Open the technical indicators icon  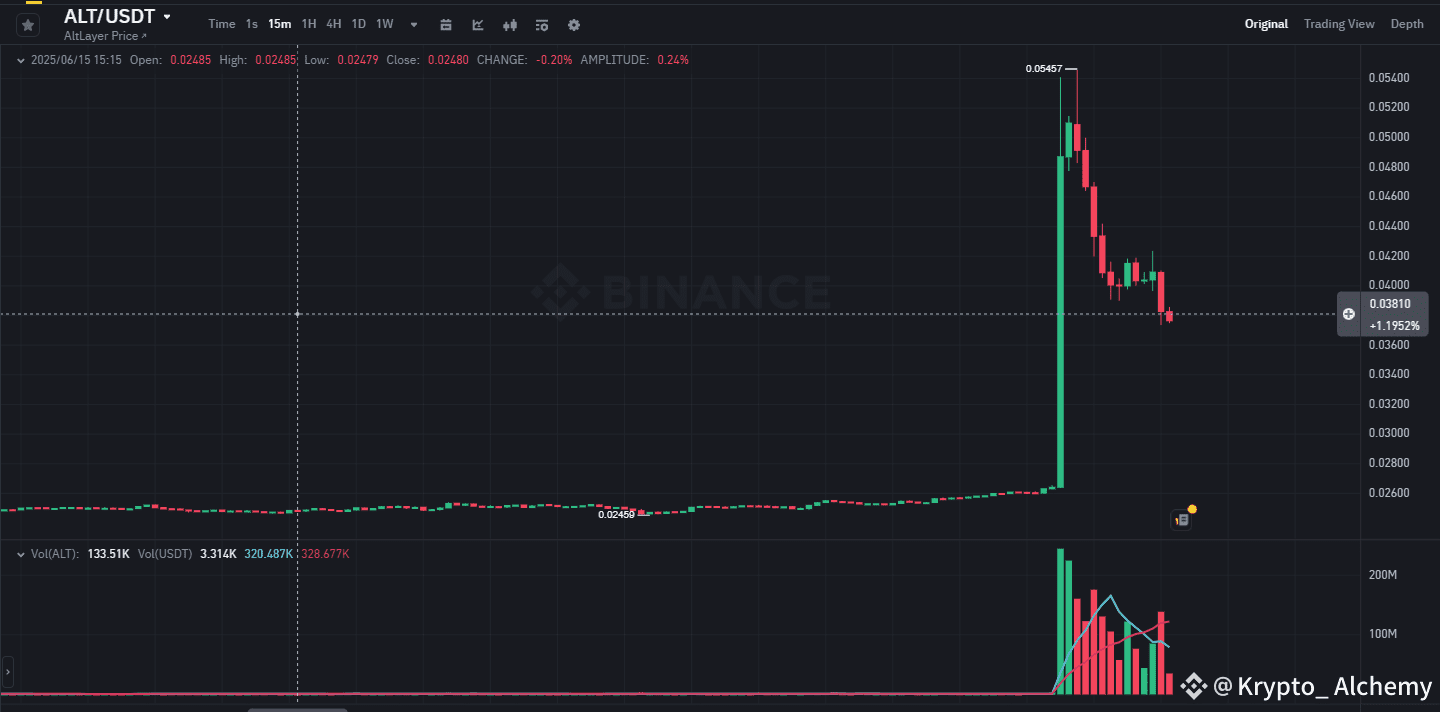click(478, 25)
